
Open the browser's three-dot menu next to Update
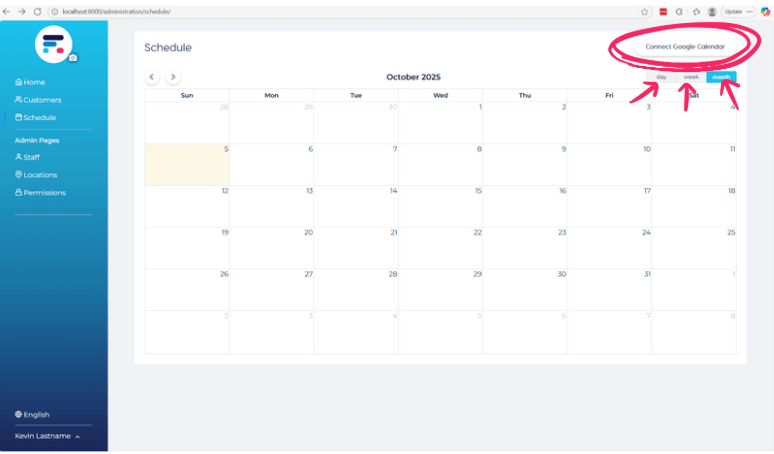tap(749, 11)
